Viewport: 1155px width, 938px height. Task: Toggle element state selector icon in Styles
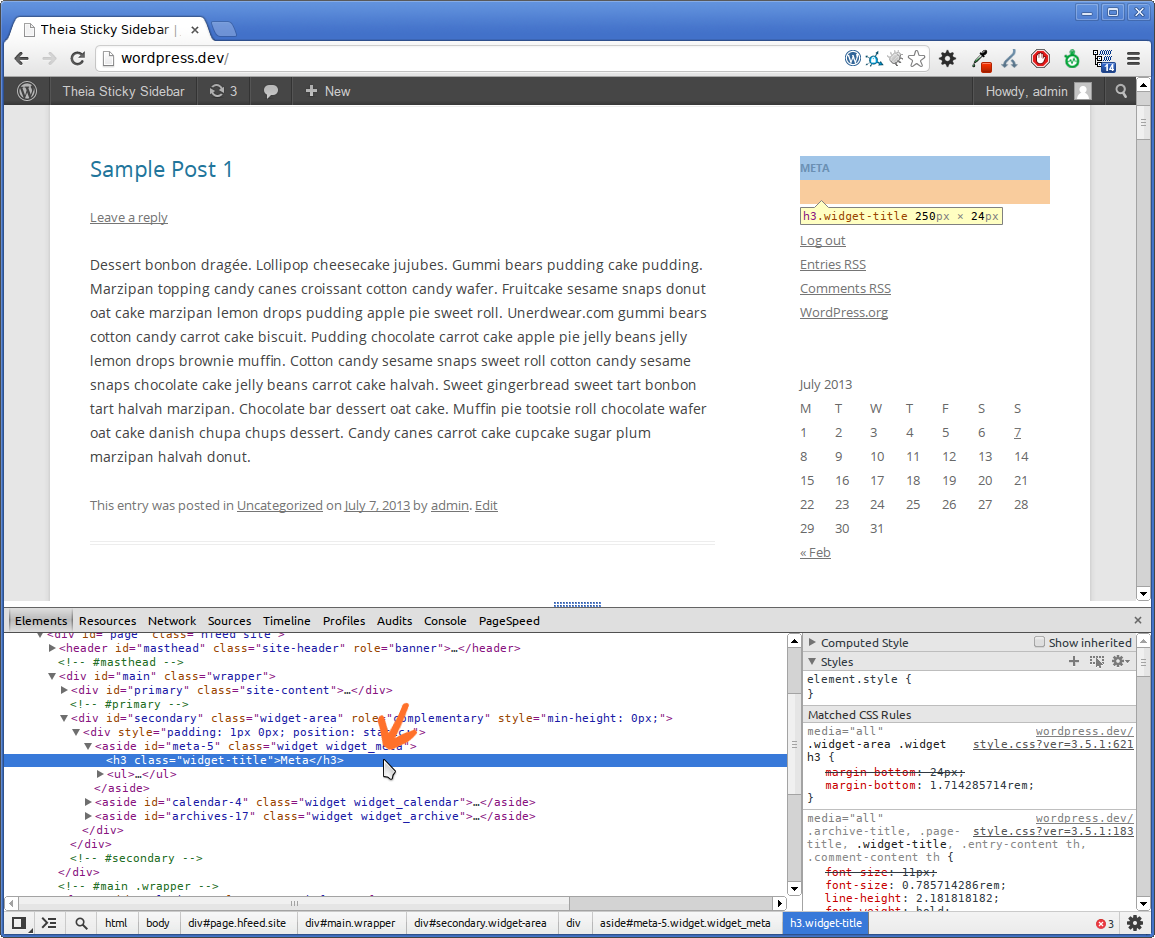[x=1097, y=662]
